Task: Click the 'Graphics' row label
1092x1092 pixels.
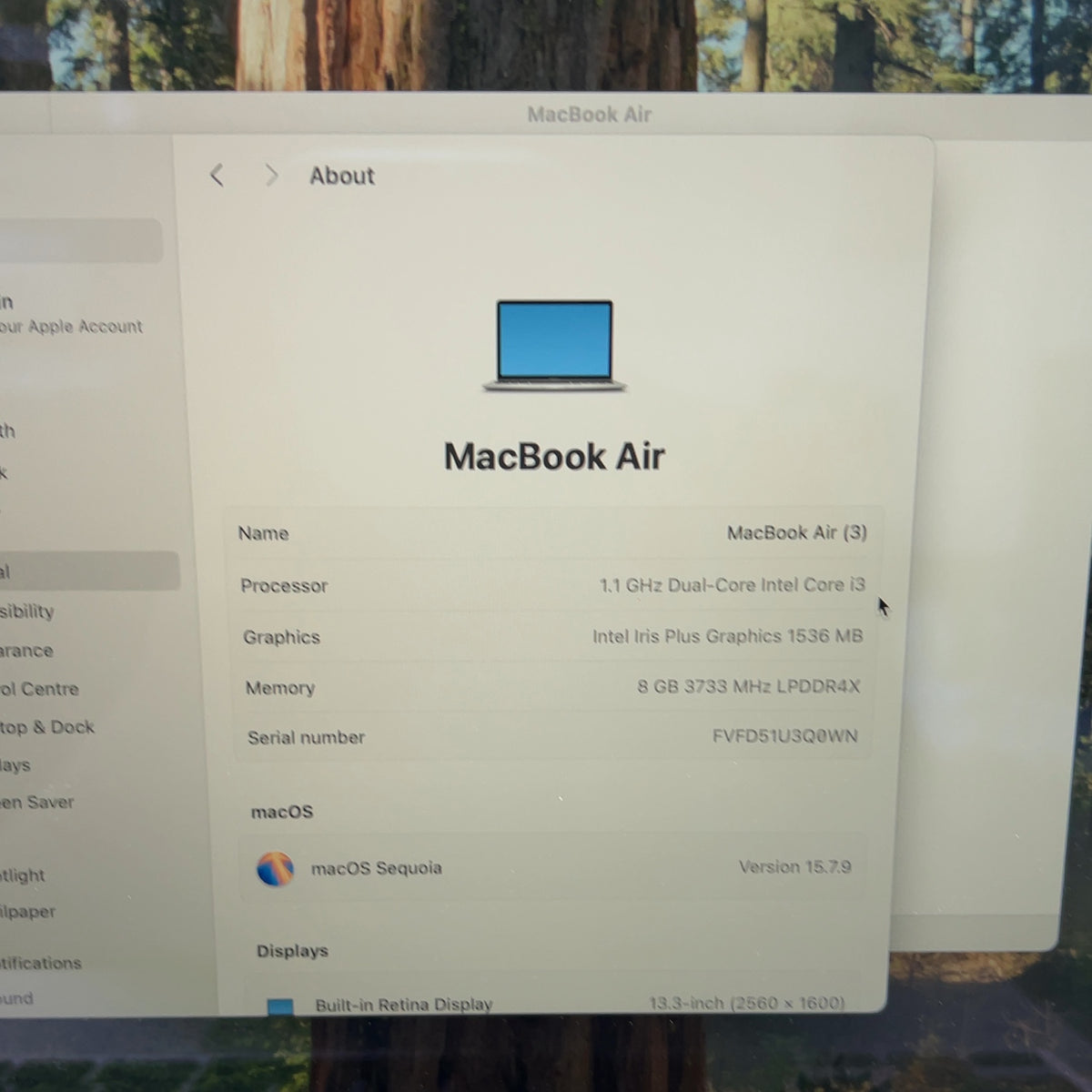Action: coord(281,637)
